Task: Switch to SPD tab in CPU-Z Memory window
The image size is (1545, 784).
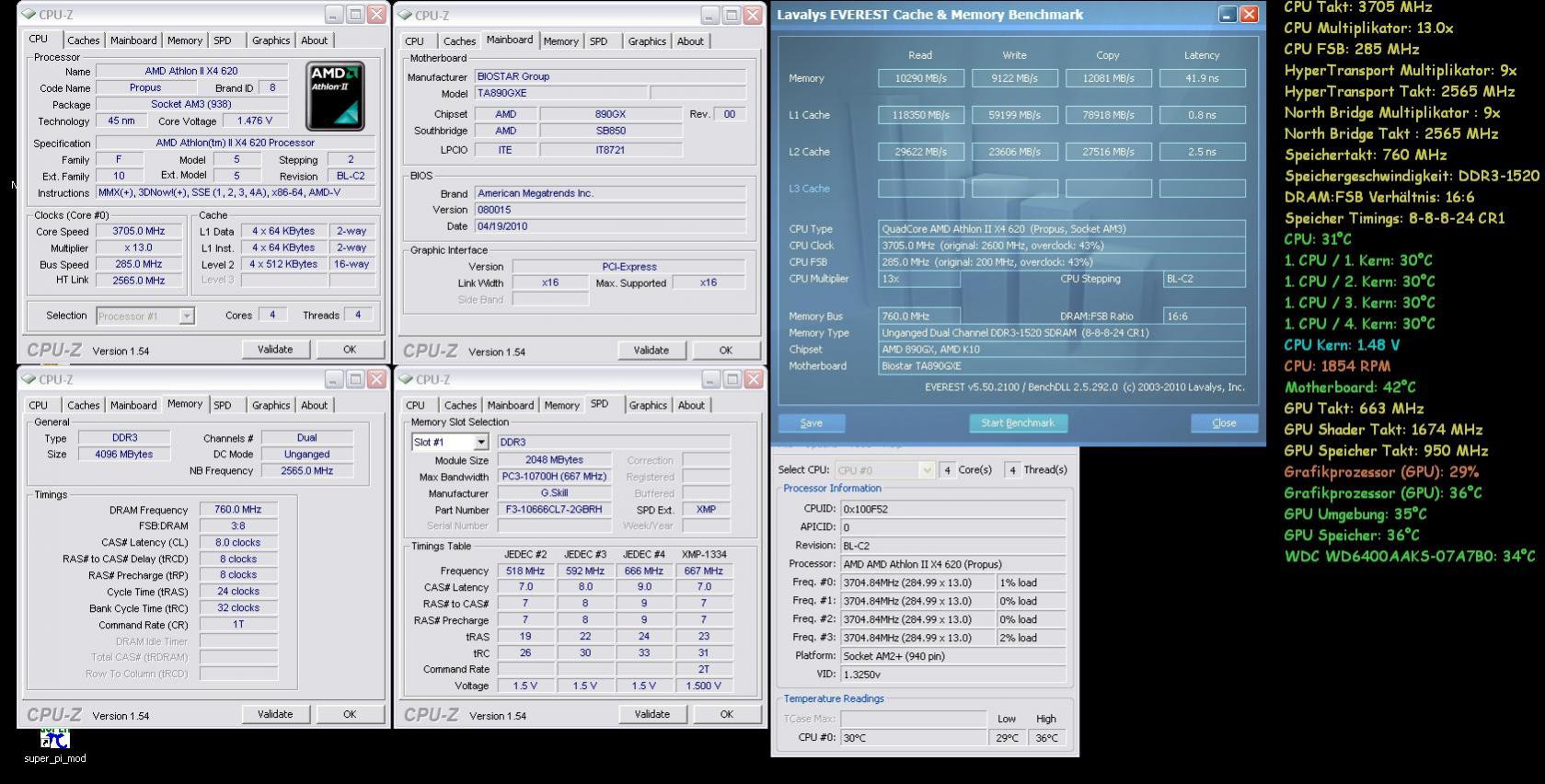Action: click(223, 405)
